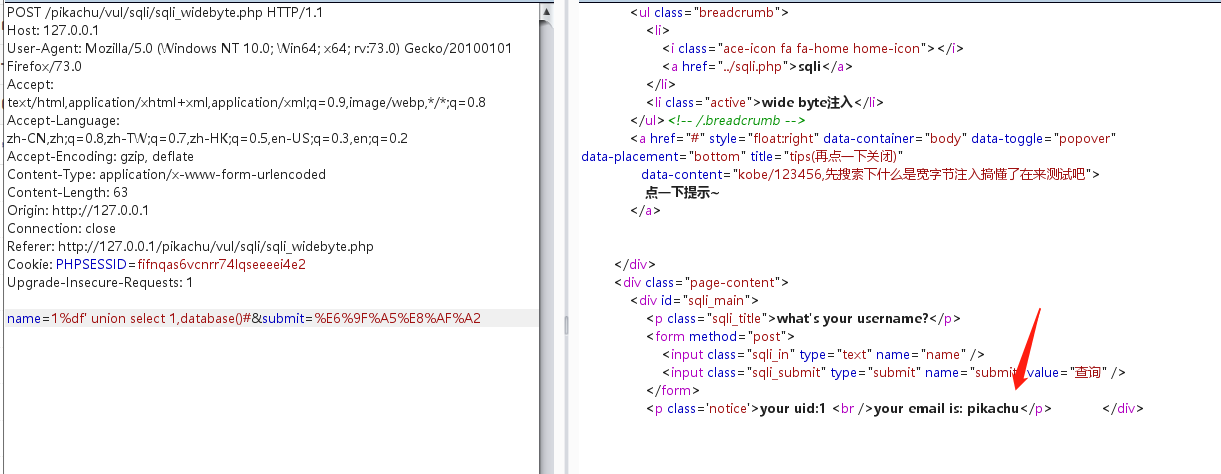Click the submit=%E6%9F%A5 parameter value
Image resolution: width=1221 pixels, height=474 pixels.
[398, 319]
